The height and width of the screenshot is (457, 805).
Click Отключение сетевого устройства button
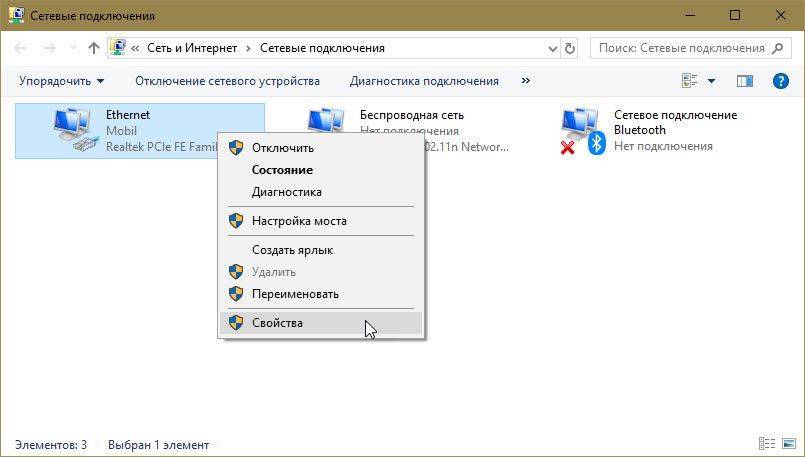click(227, 81)
